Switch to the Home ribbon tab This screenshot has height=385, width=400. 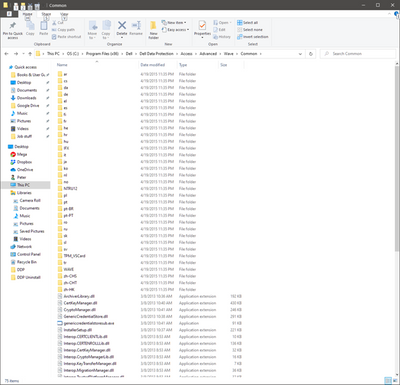[27, 14]
